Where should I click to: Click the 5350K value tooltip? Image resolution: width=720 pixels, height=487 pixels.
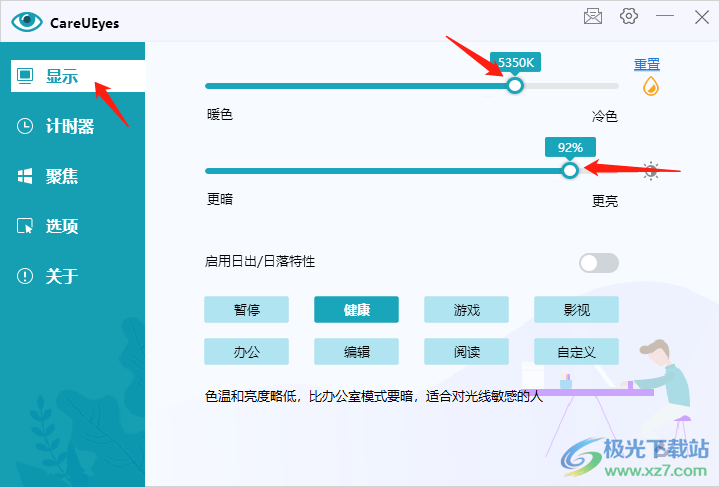(x=516, y=62)
